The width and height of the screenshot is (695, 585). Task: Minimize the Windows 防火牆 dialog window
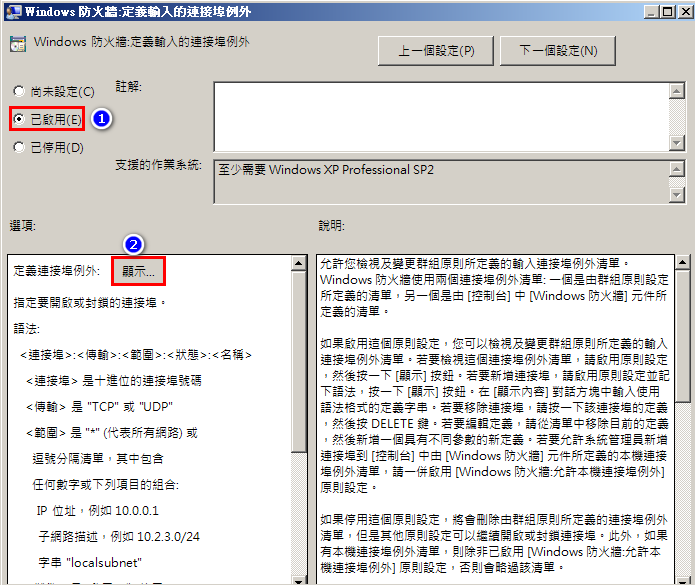pyautogui.click(x=651, y=12)
